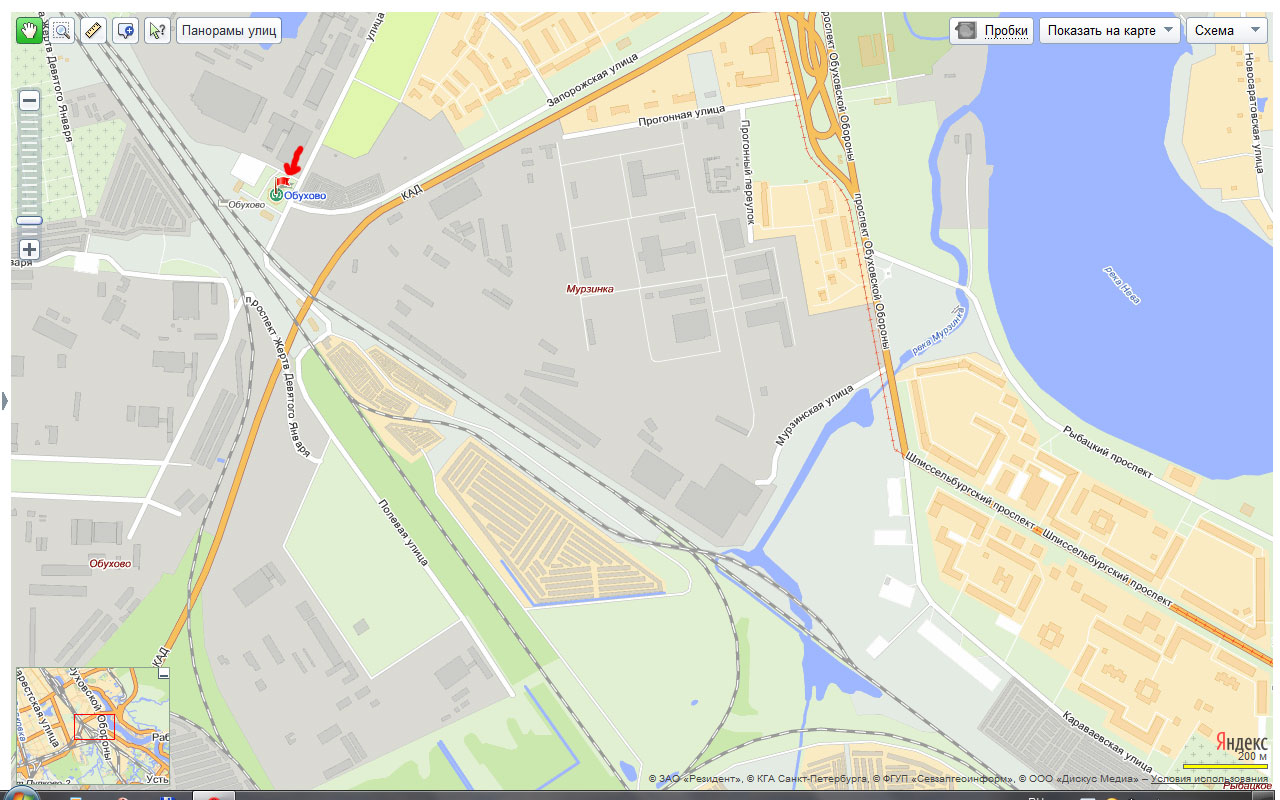Activate the zoom-to-area magnifier tool
The width and height of the screenshot is (1280, 800).
point(61,30)
